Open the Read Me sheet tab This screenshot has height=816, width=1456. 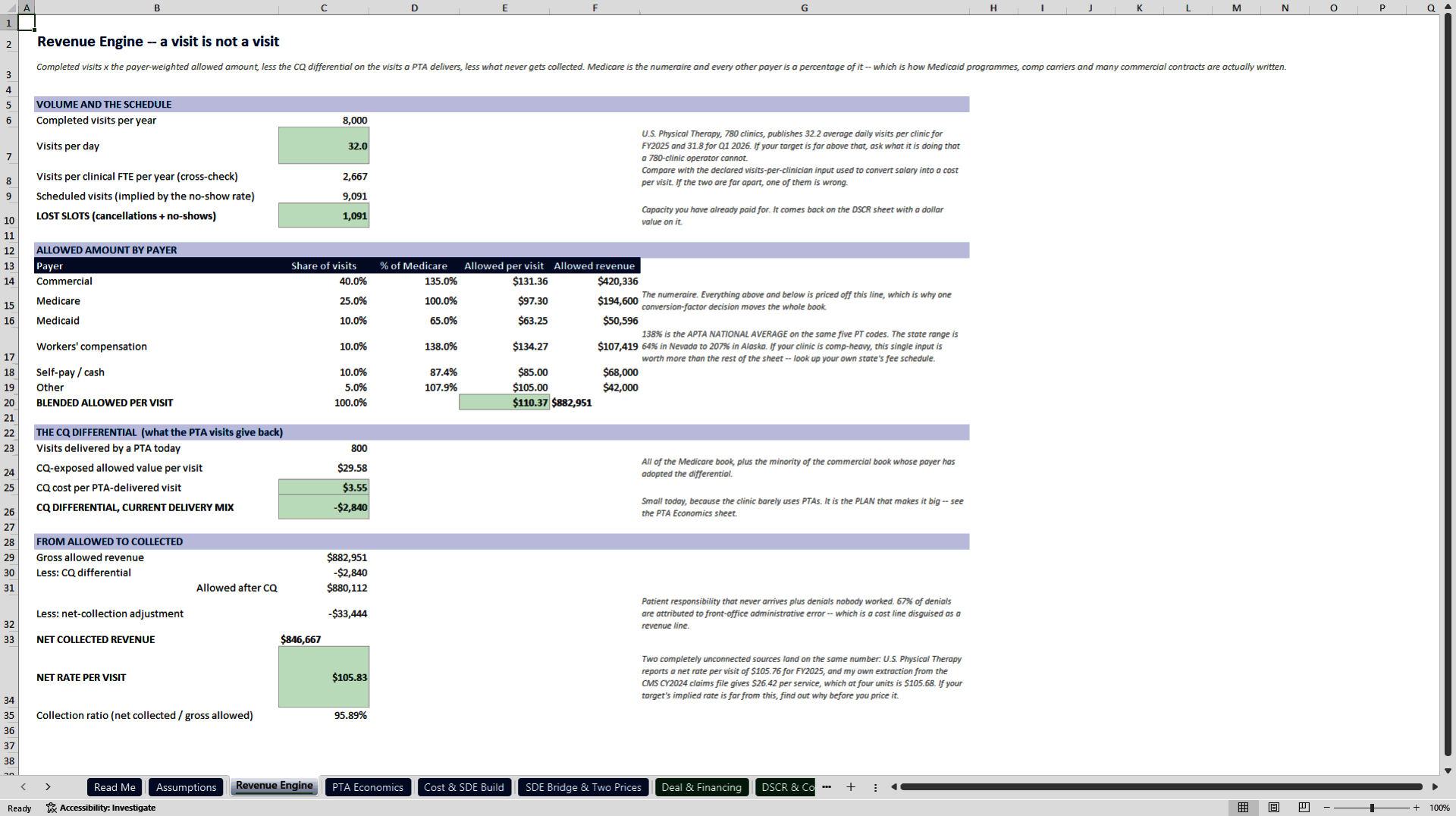pyautogui.click(x=115, y=787)
